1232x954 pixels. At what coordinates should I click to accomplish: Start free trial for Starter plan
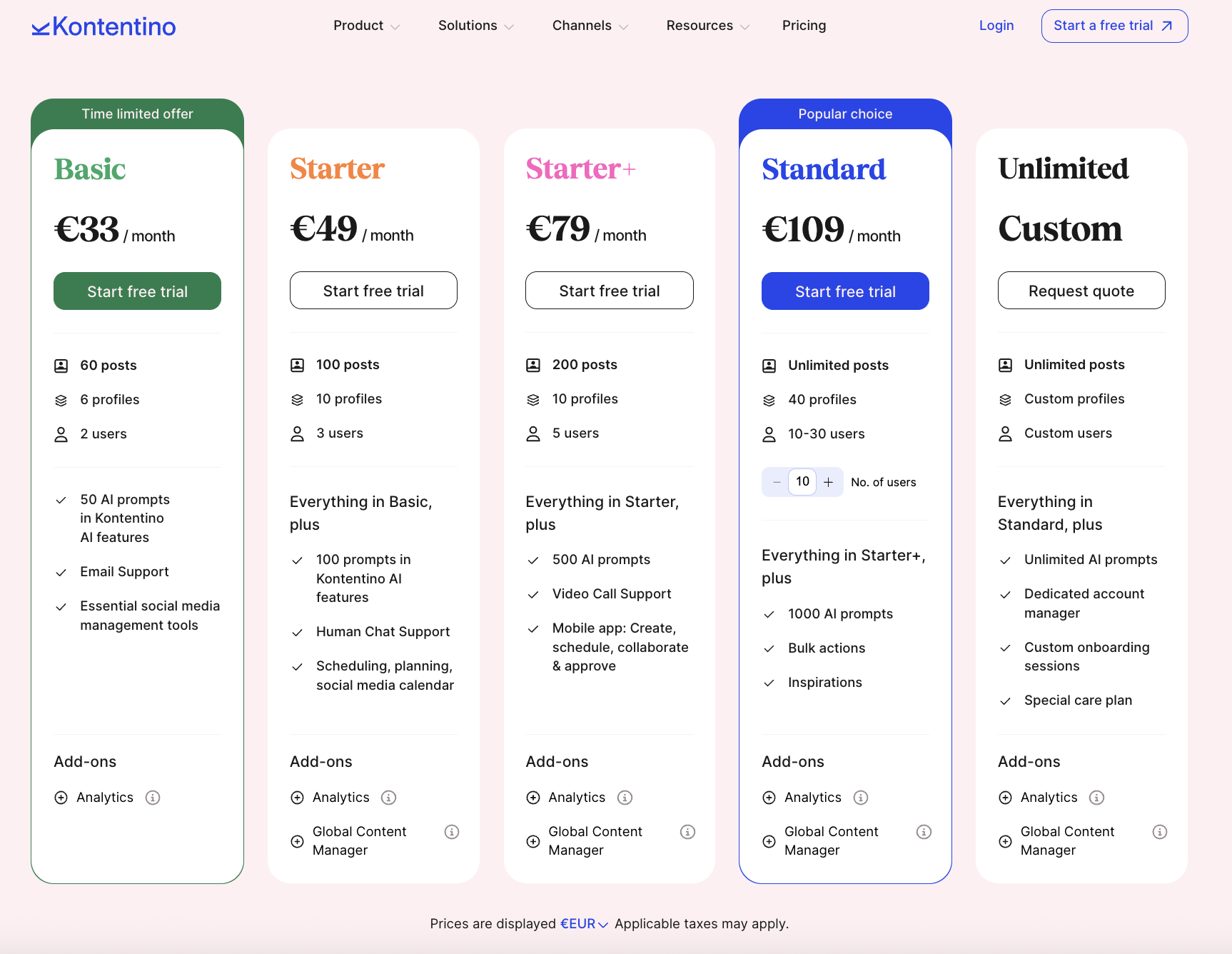pyautogui.click(x=373, y=291)
